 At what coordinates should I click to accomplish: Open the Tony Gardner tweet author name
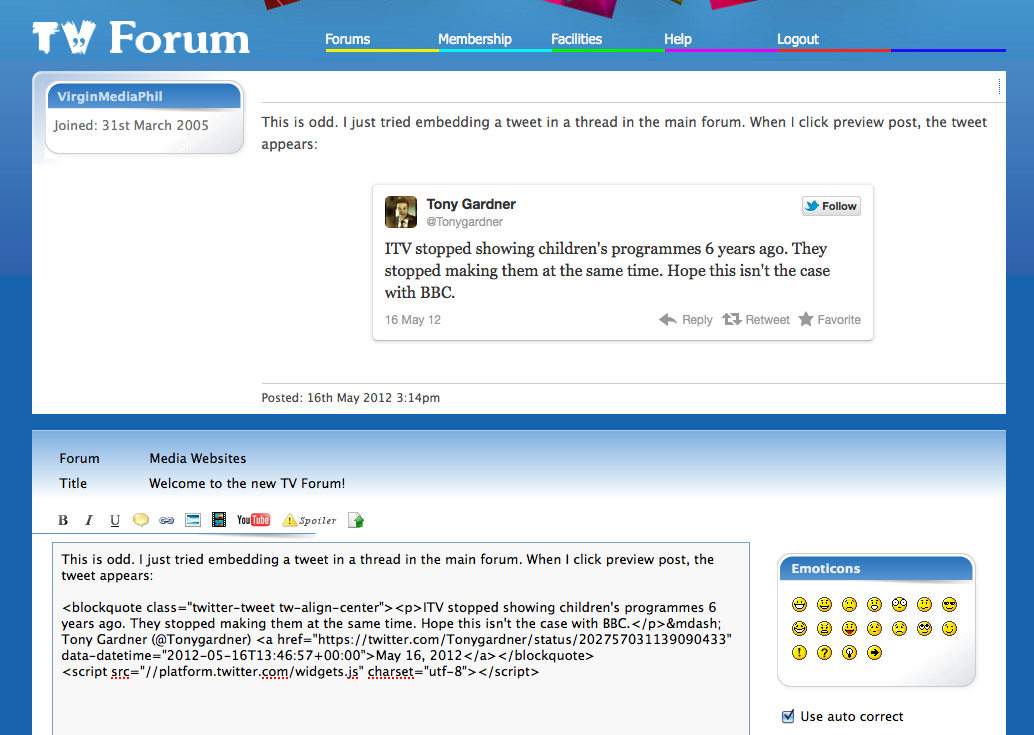tap(471, 204)
